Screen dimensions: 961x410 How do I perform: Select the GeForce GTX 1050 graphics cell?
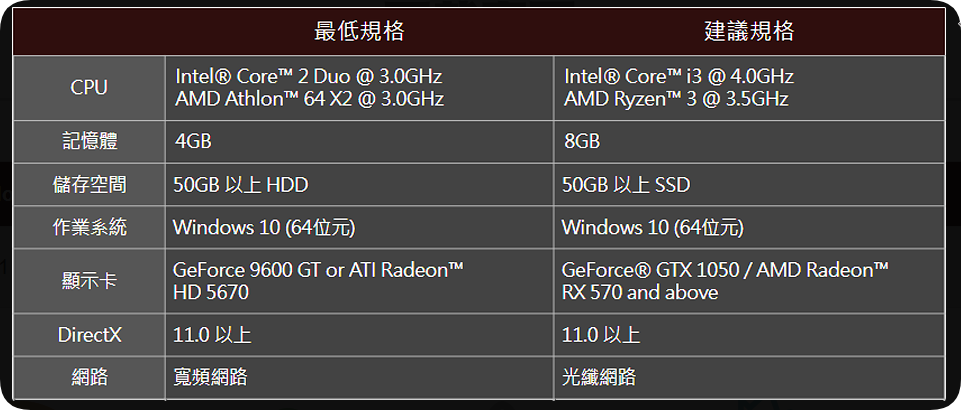[x=725, y=282]
